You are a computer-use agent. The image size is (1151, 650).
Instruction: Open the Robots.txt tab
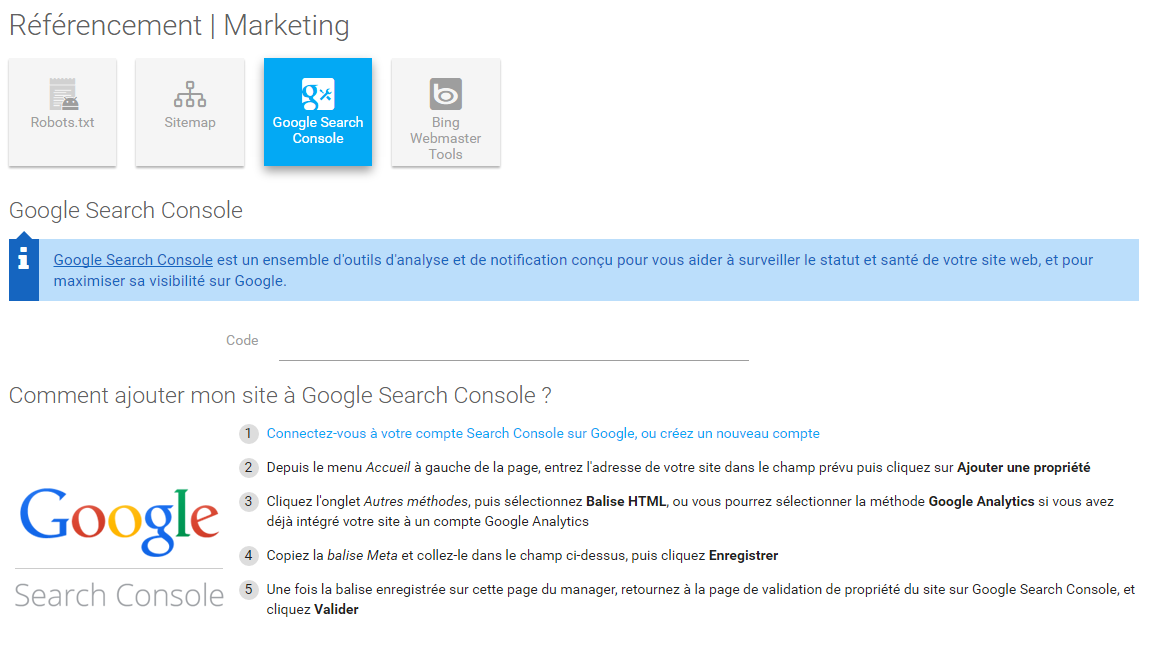coord(62,112)
